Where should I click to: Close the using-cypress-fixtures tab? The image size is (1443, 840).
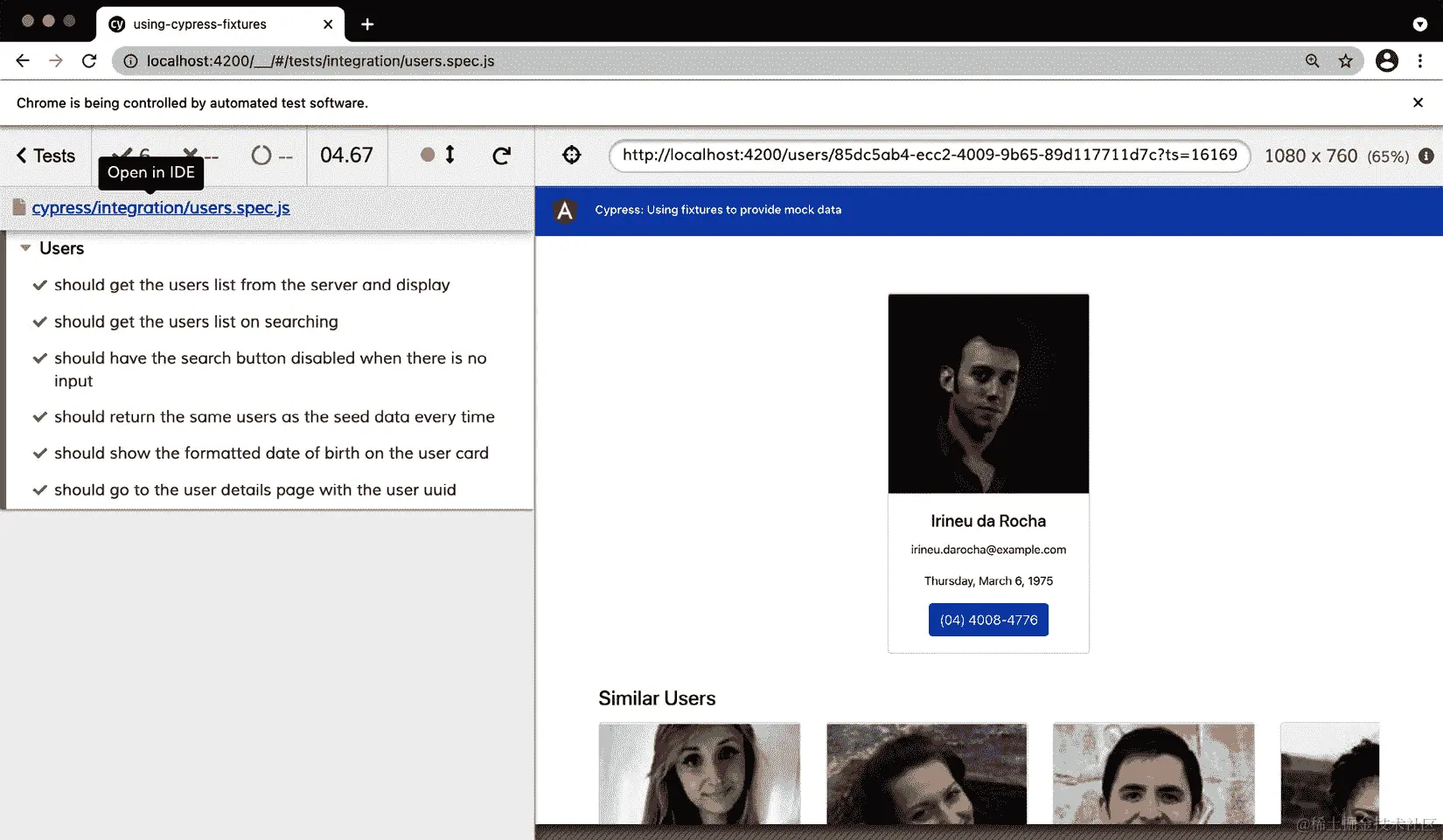328,24
